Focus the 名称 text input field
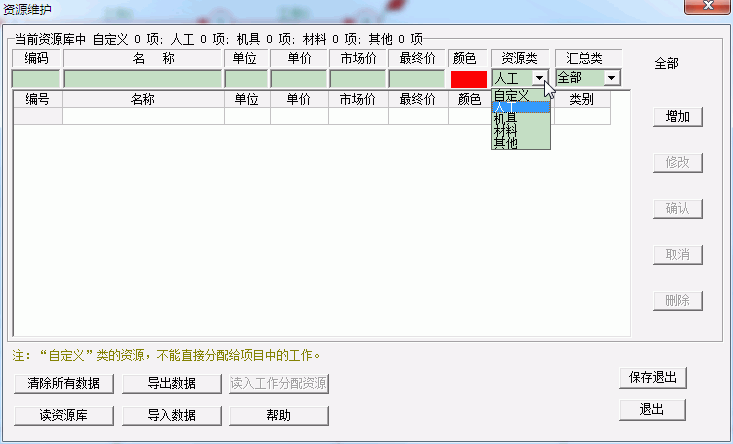Viewport: 733px width, 444px height. pos(142,78)
